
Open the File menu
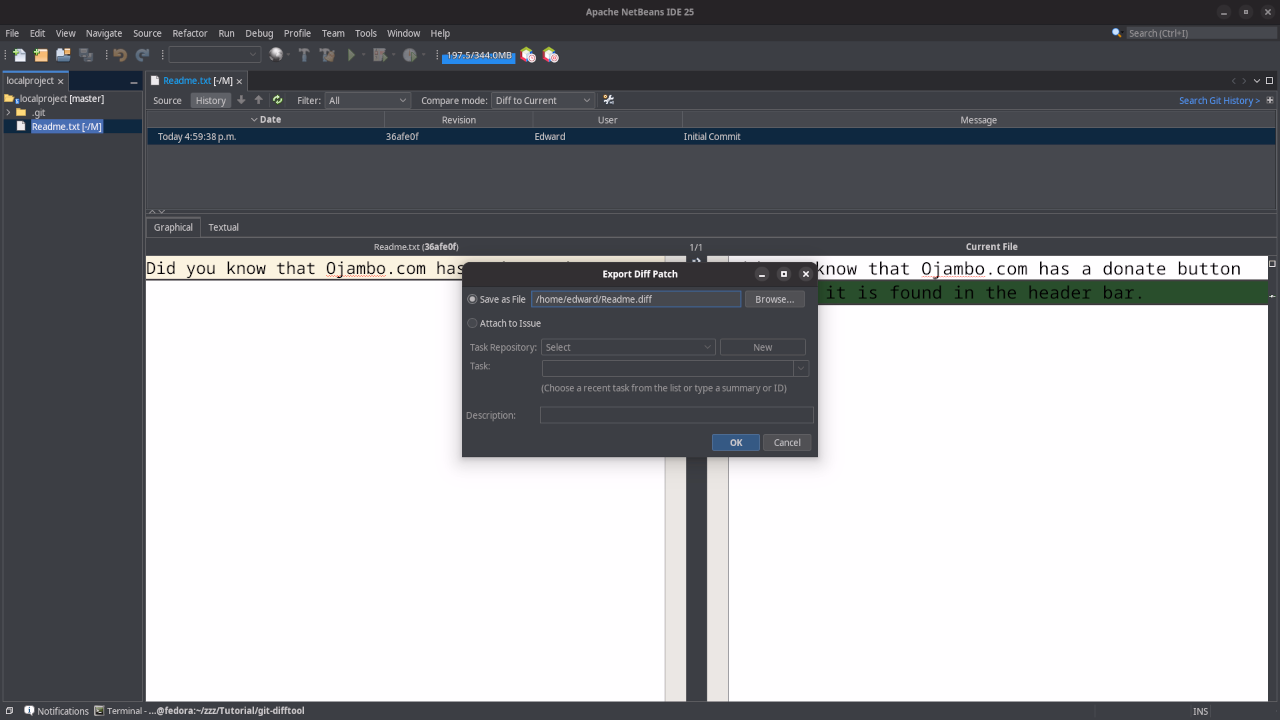click(x=12, y=33)
